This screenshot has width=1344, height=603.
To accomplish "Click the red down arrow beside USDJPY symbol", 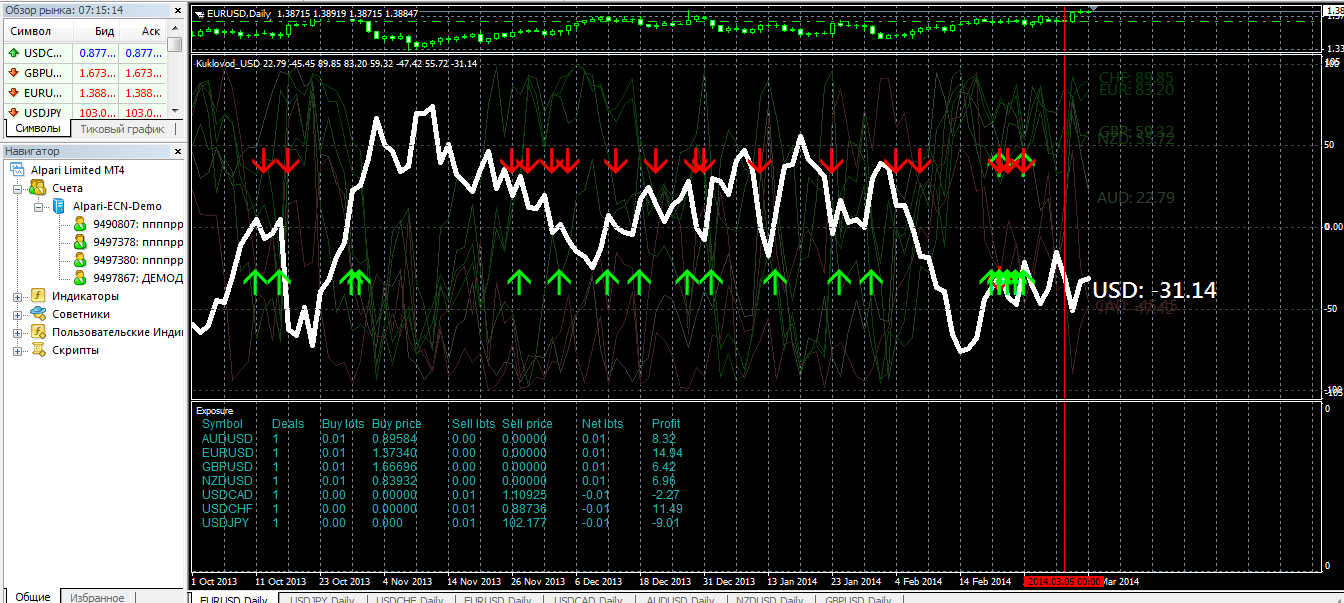I will pyautogui.click(x=14, y=112).
